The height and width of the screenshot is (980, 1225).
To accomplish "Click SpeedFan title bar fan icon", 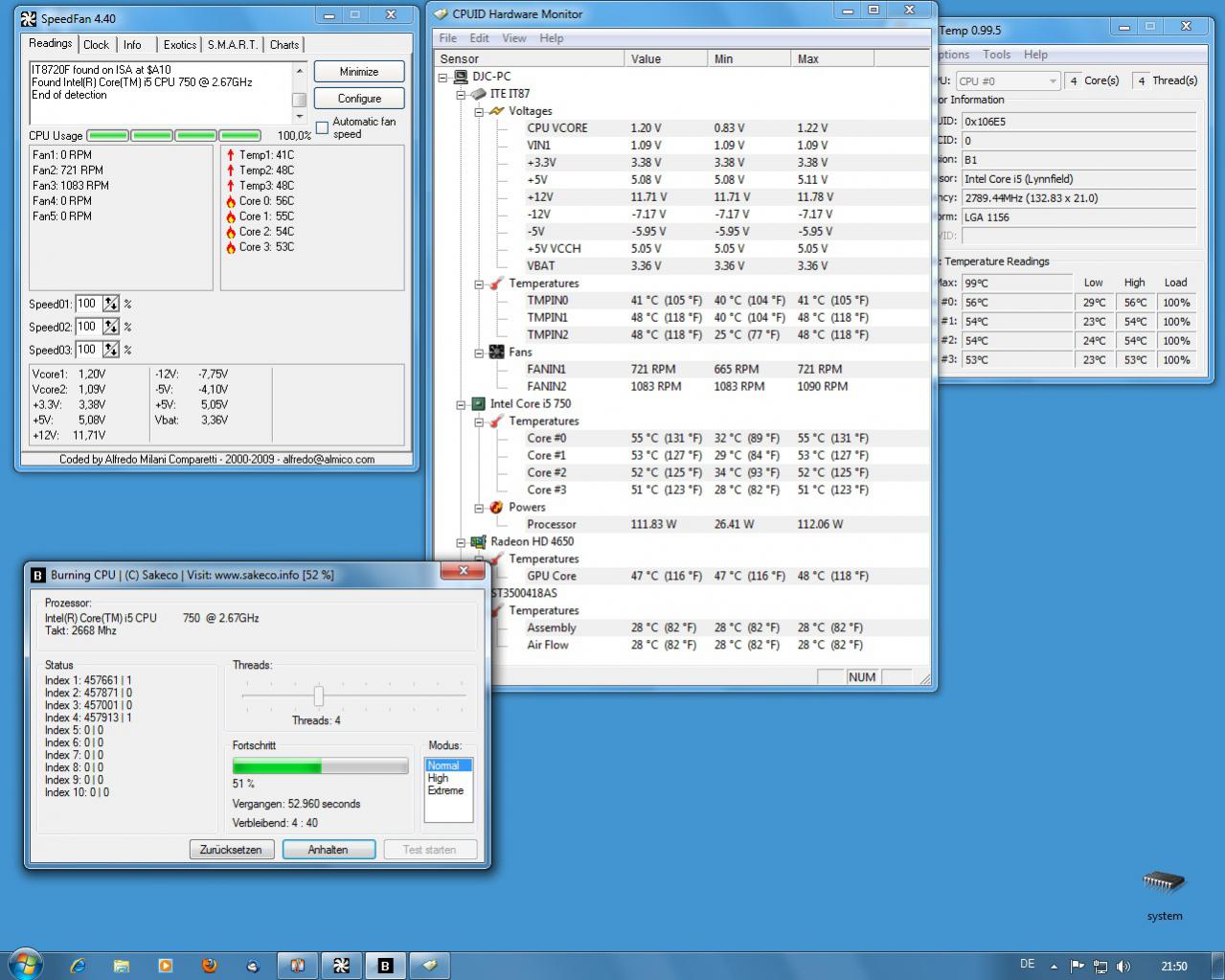I will pos(29,18).
